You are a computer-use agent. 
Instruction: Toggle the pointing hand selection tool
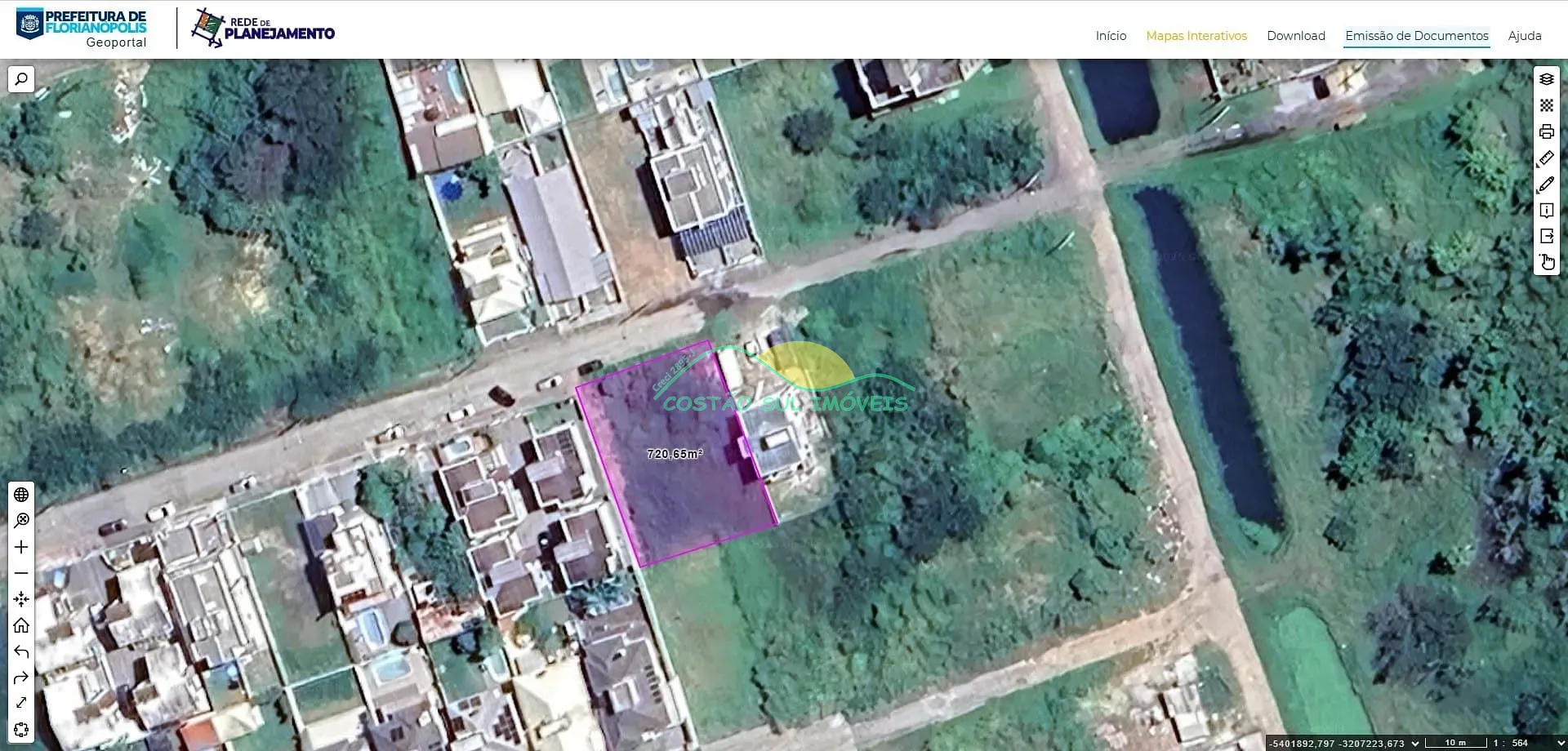1547,262
